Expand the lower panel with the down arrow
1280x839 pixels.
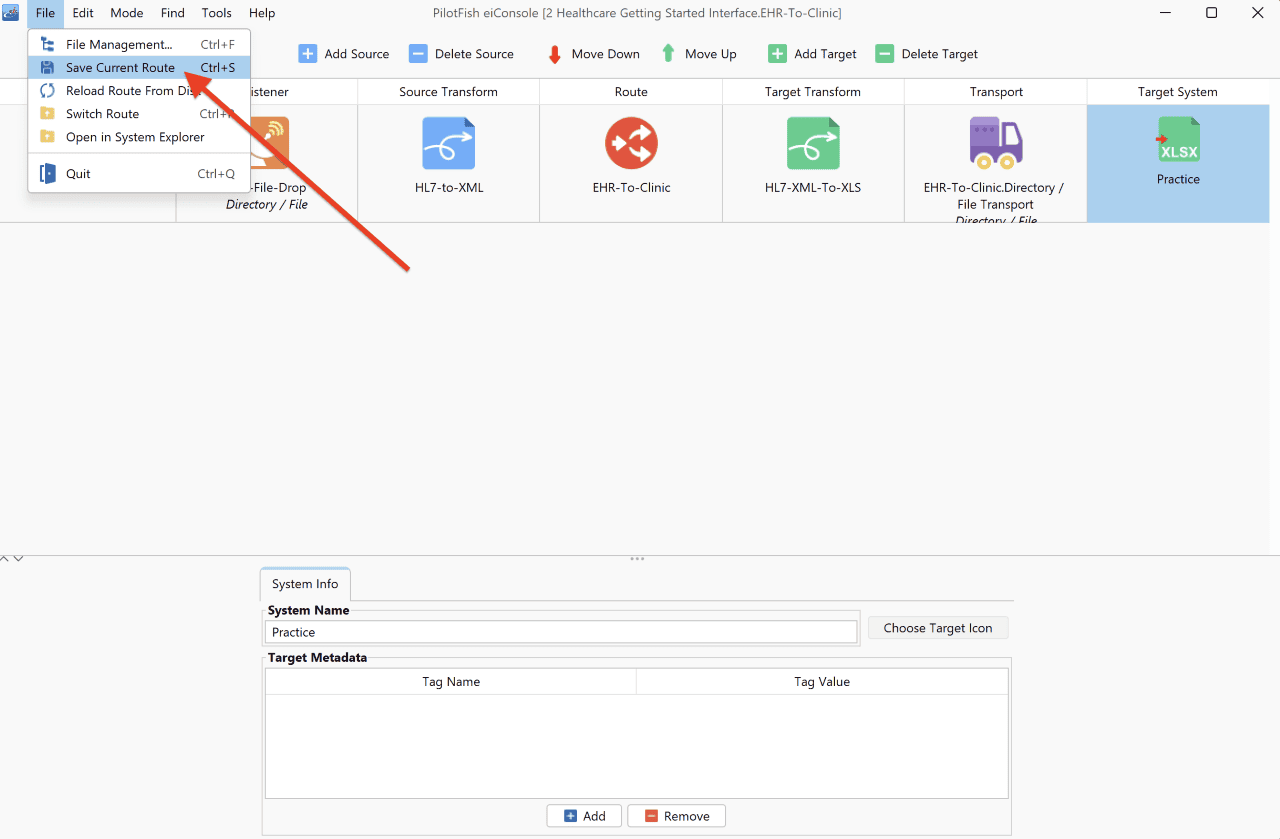click(x=18, y=559)
